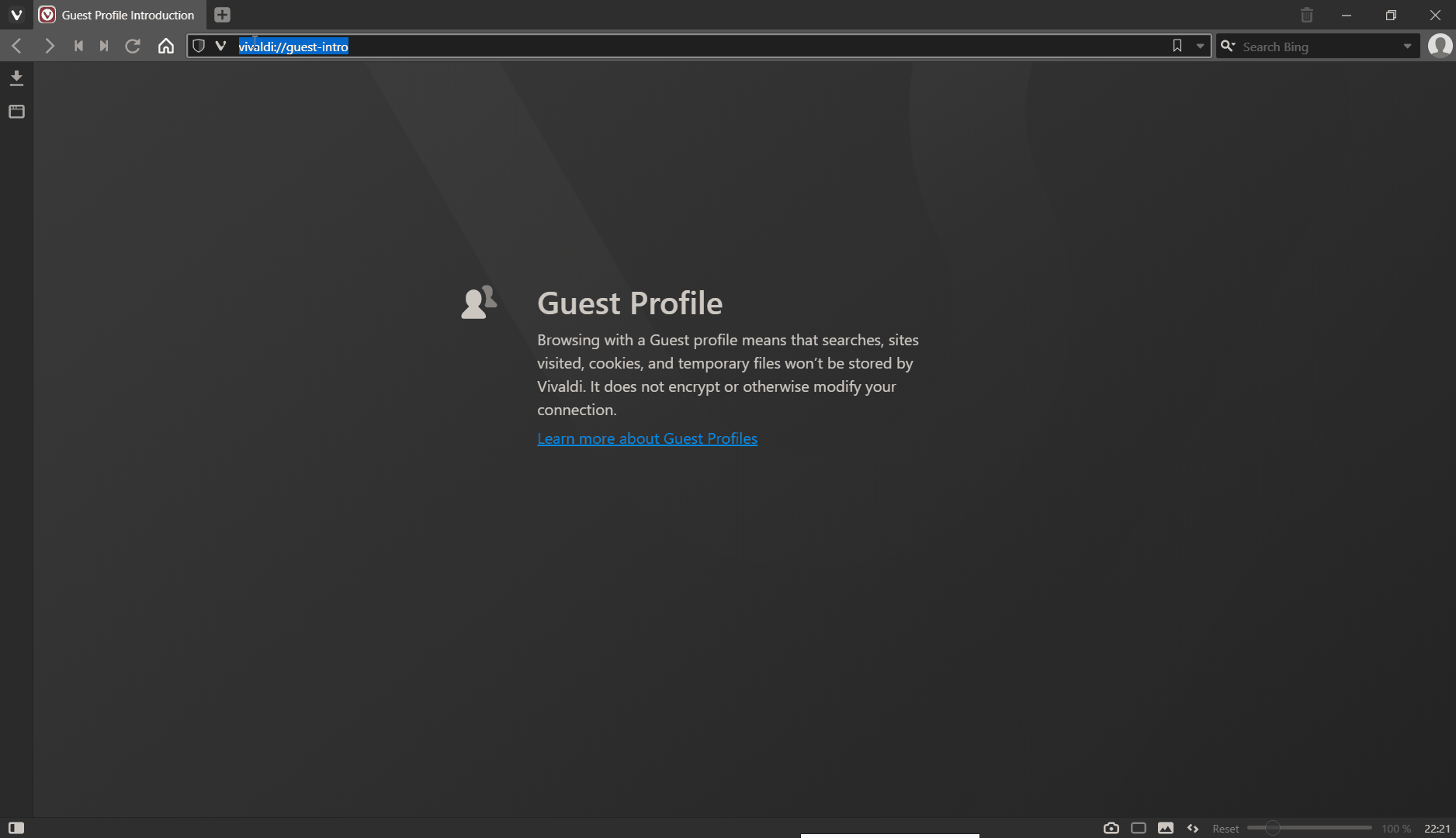Open Learn more about Guest Profiles

(647, 438)
